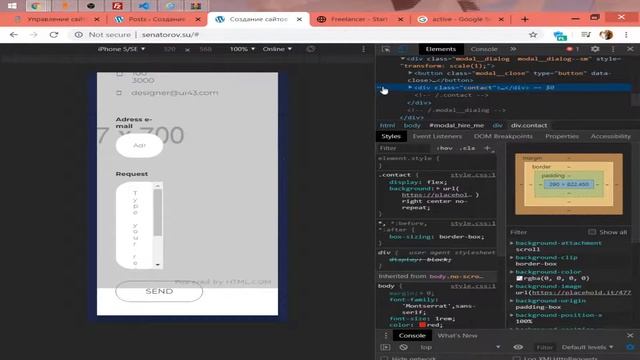
Task: Enable the Hide network checkbox
Action: click(384, 358)
